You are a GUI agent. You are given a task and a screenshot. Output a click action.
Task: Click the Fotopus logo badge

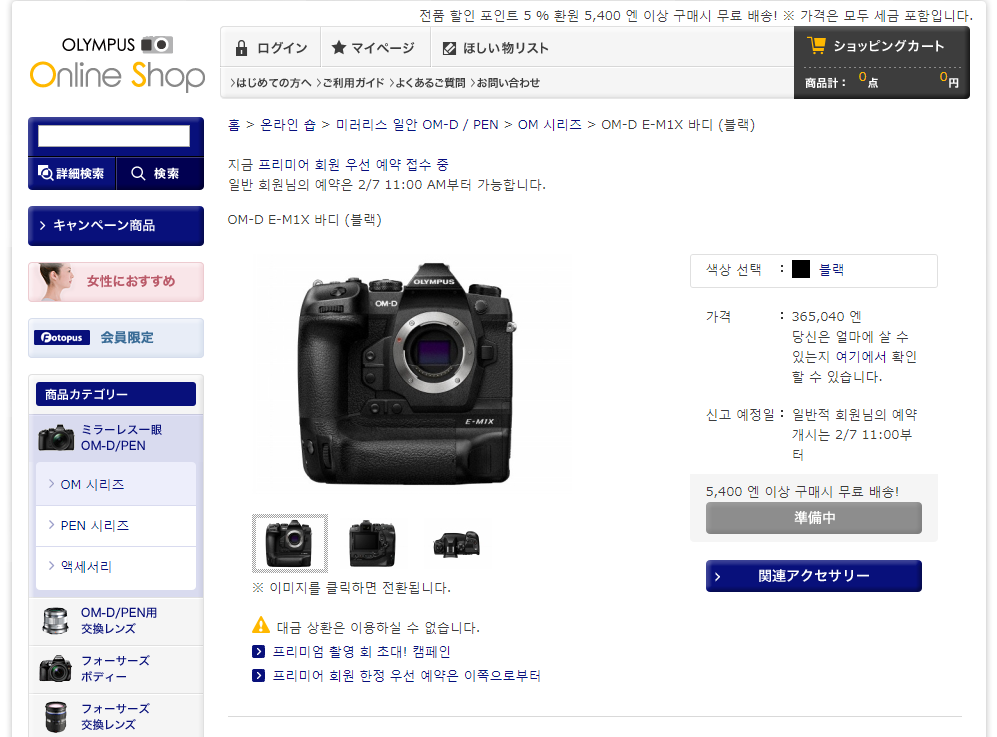pos(62,337)
